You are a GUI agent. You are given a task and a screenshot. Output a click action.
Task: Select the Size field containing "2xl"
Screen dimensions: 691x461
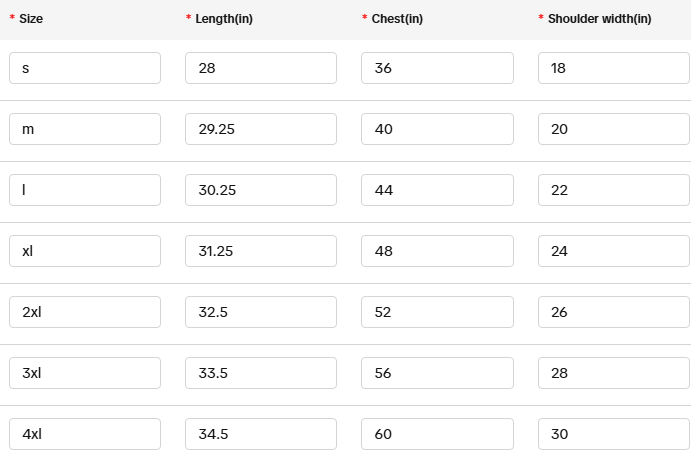coord(85,312)
